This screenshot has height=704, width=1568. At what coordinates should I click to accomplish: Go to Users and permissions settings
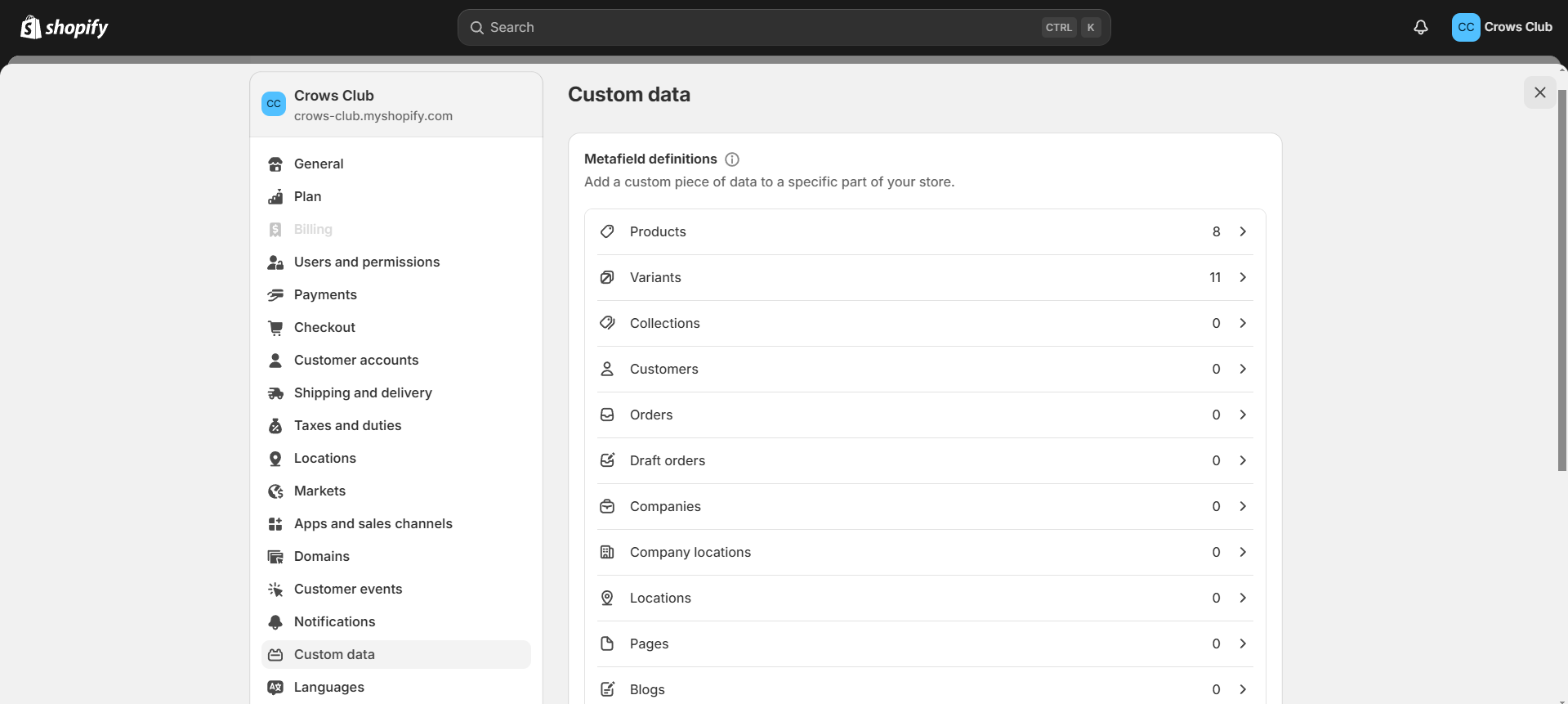tap(396, 262)
